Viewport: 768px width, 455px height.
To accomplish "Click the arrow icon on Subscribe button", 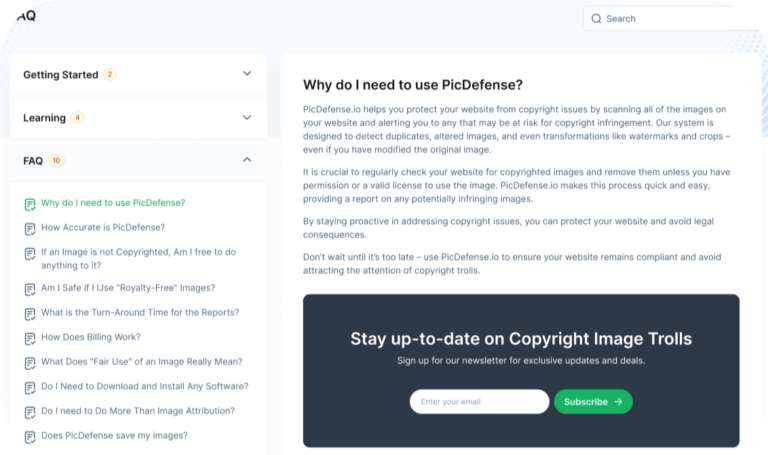I will pos(619,402).
